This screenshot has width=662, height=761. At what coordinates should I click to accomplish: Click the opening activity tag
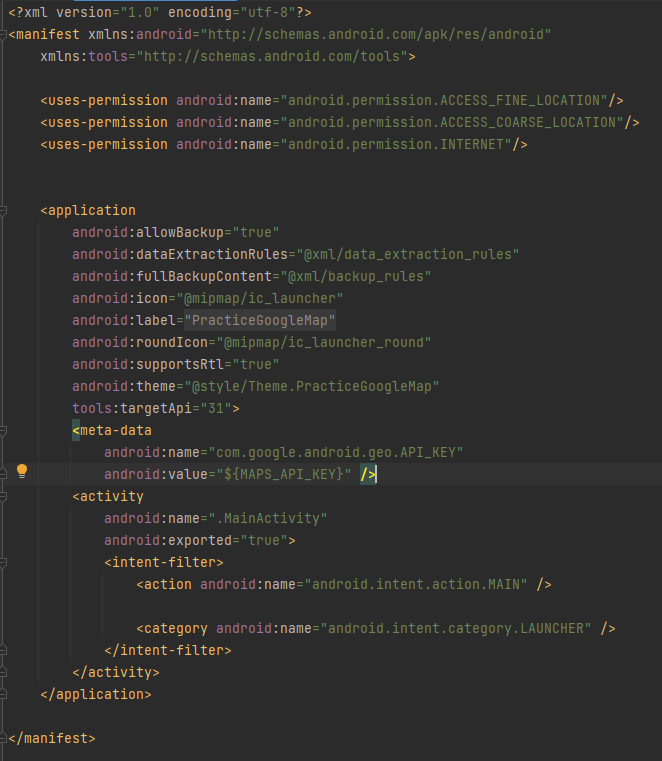click(108, 496)
